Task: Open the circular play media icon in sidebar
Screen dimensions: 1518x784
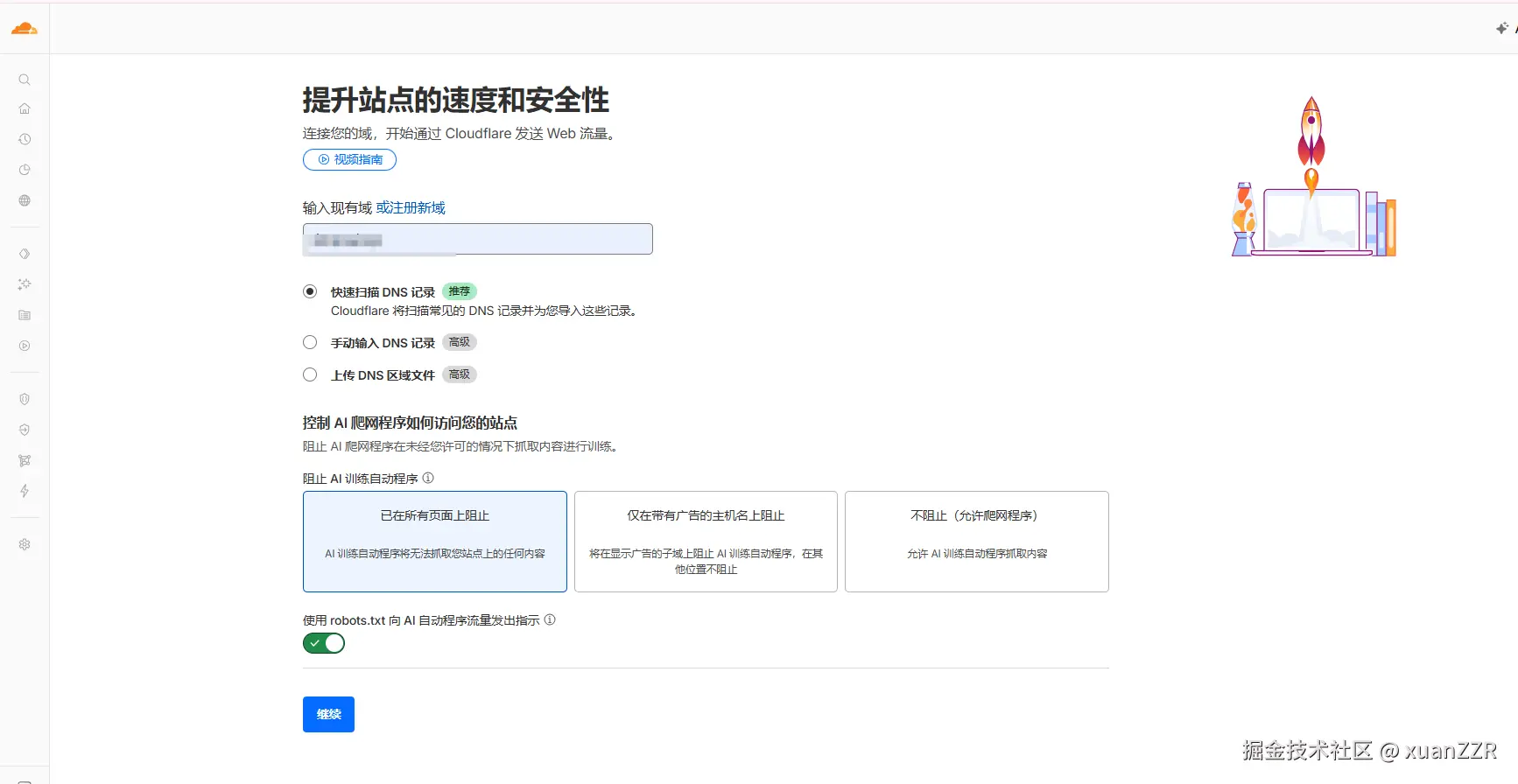Action: pos(25,346)
